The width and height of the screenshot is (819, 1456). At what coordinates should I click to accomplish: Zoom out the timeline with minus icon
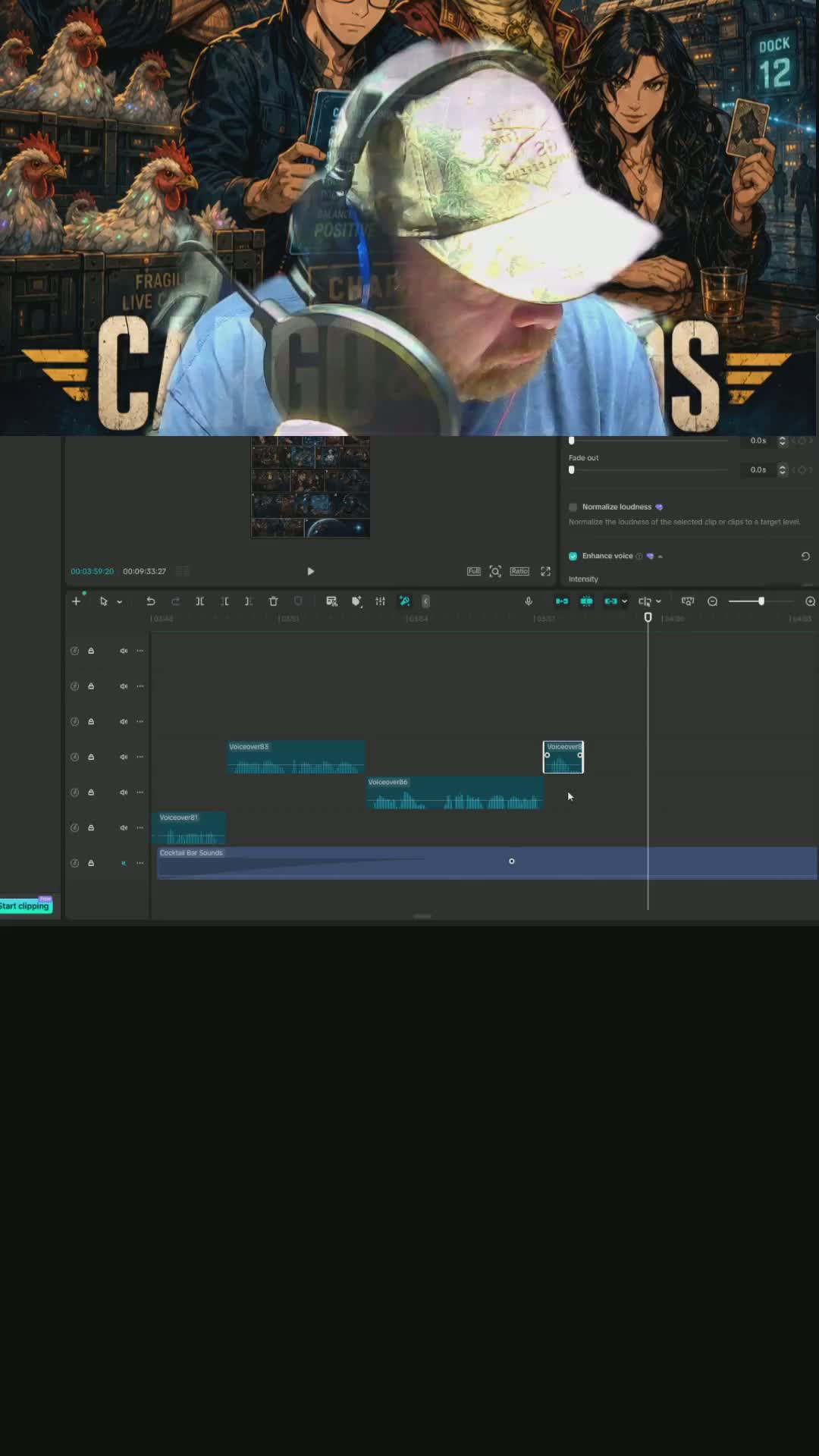coord(713,601)
